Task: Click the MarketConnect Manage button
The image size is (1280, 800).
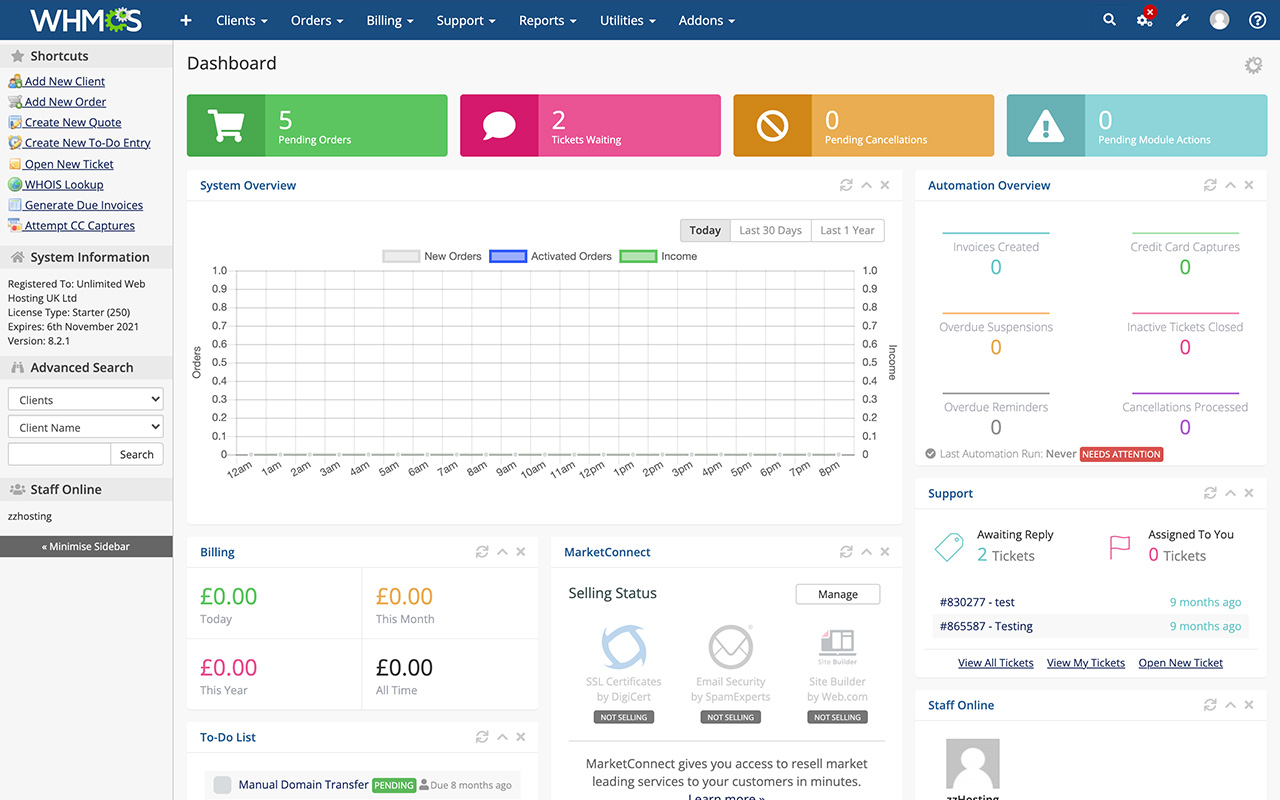Action: coord(838,594)
